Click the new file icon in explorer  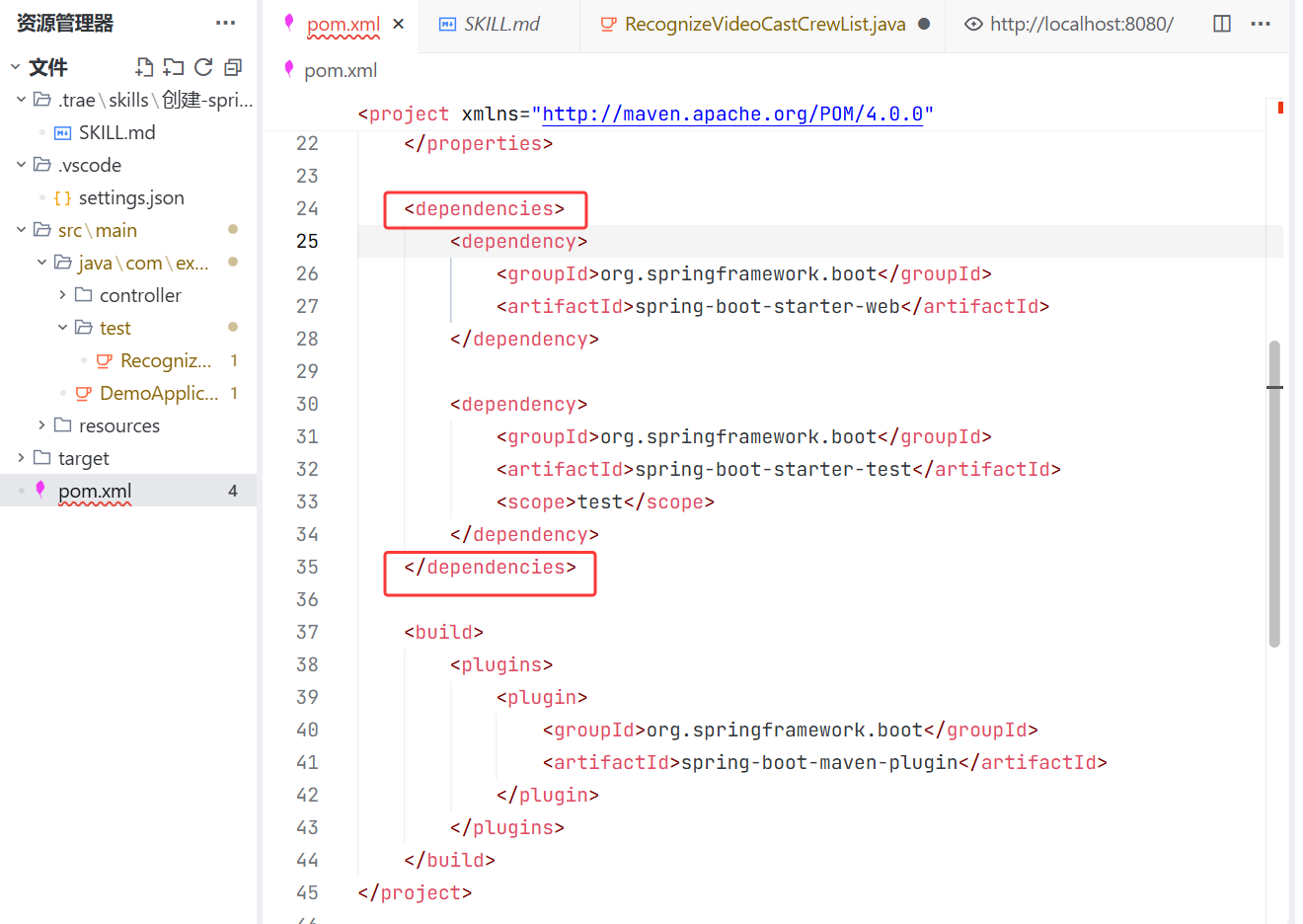pos(144,67)
